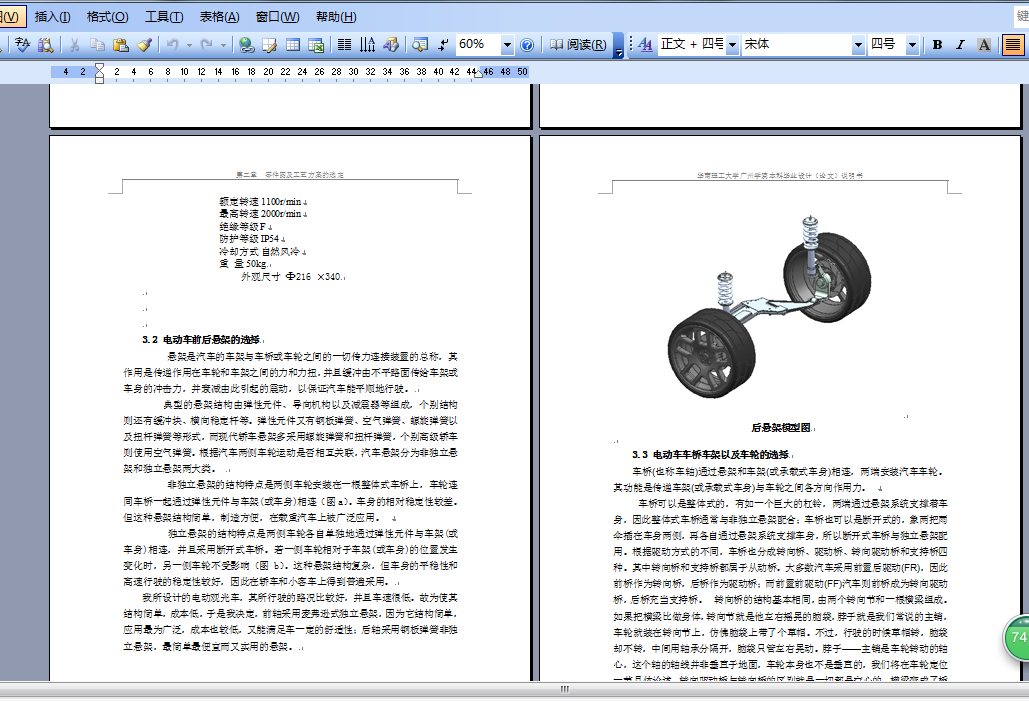Show or hide formatting marks
The height and width of the screenshot is (701, 1029).
click(444, 45)
